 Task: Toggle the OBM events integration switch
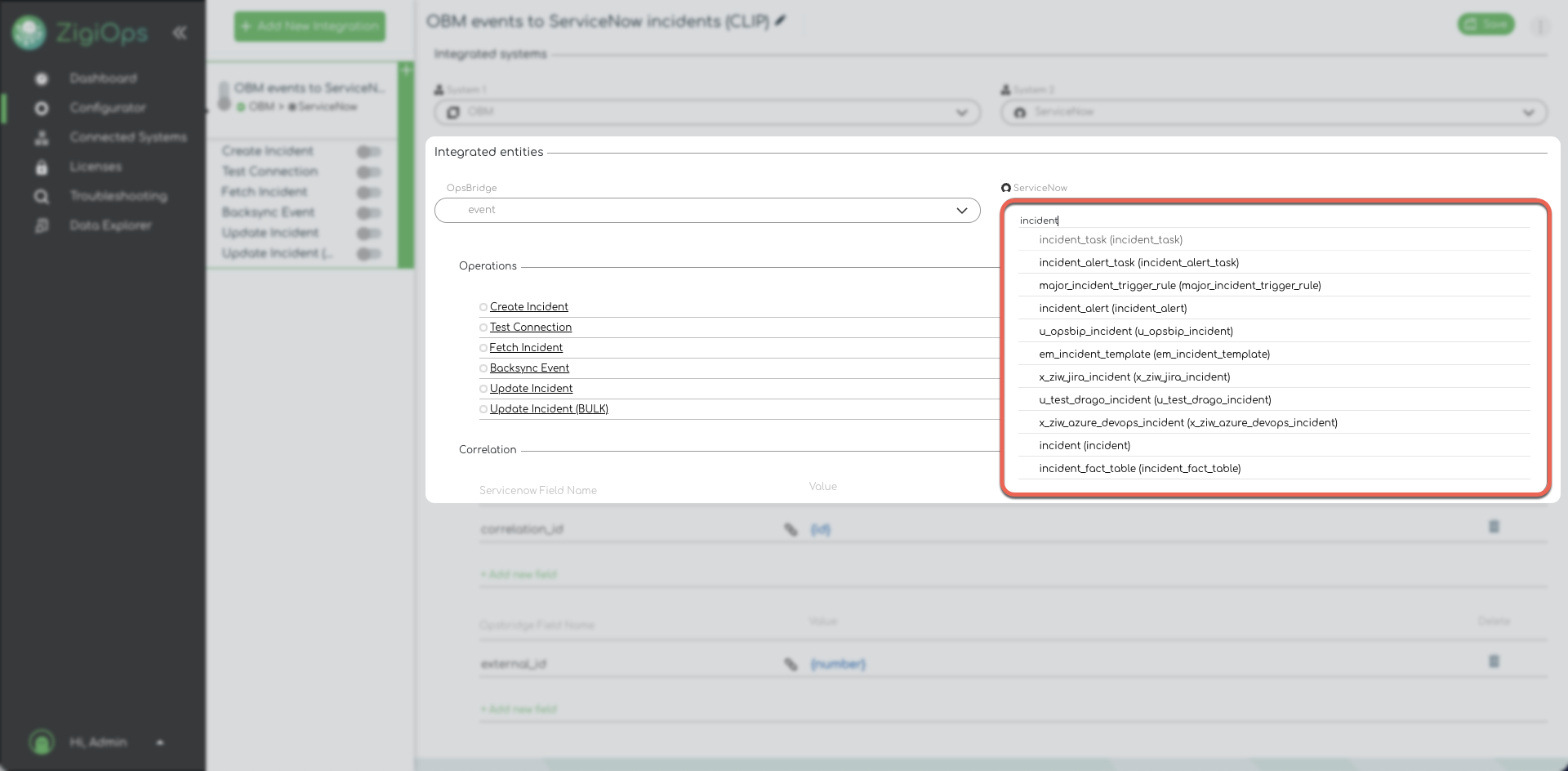tap(224, 96)
